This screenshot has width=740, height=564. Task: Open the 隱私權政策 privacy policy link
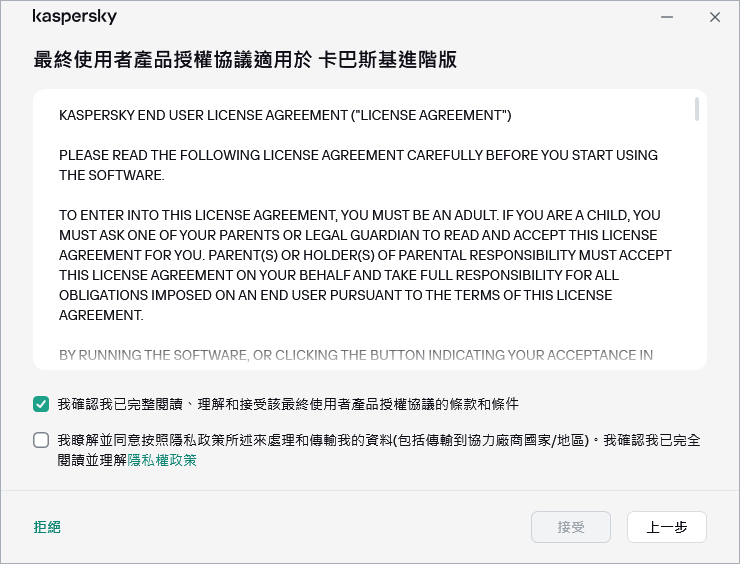(162, 460)
